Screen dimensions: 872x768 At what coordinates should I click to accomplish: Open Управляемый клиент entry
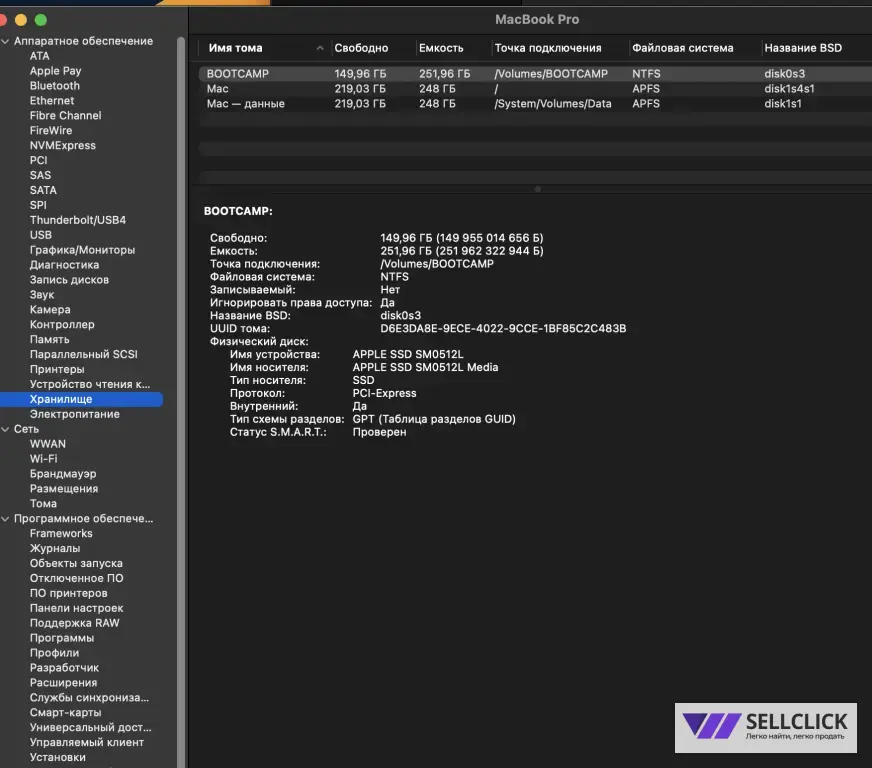pos(87,743)
